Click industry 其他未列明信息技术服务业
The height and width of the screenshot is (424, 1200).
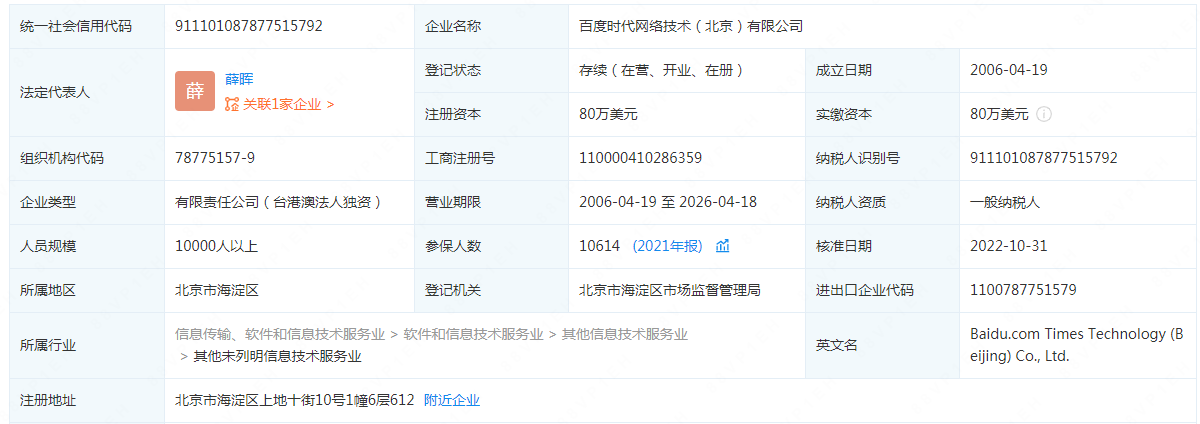point(278,356)
